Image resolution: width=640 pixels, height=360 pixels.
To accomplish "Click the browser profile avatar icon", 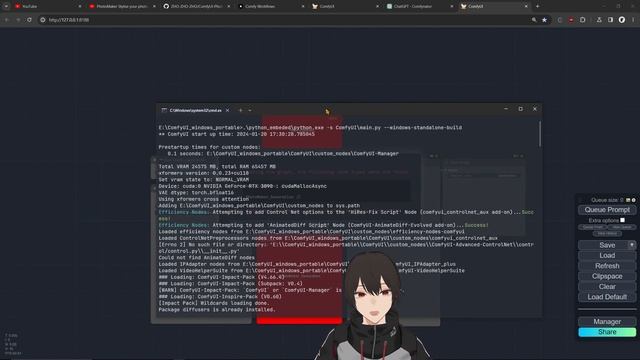I will pos(622,20).
